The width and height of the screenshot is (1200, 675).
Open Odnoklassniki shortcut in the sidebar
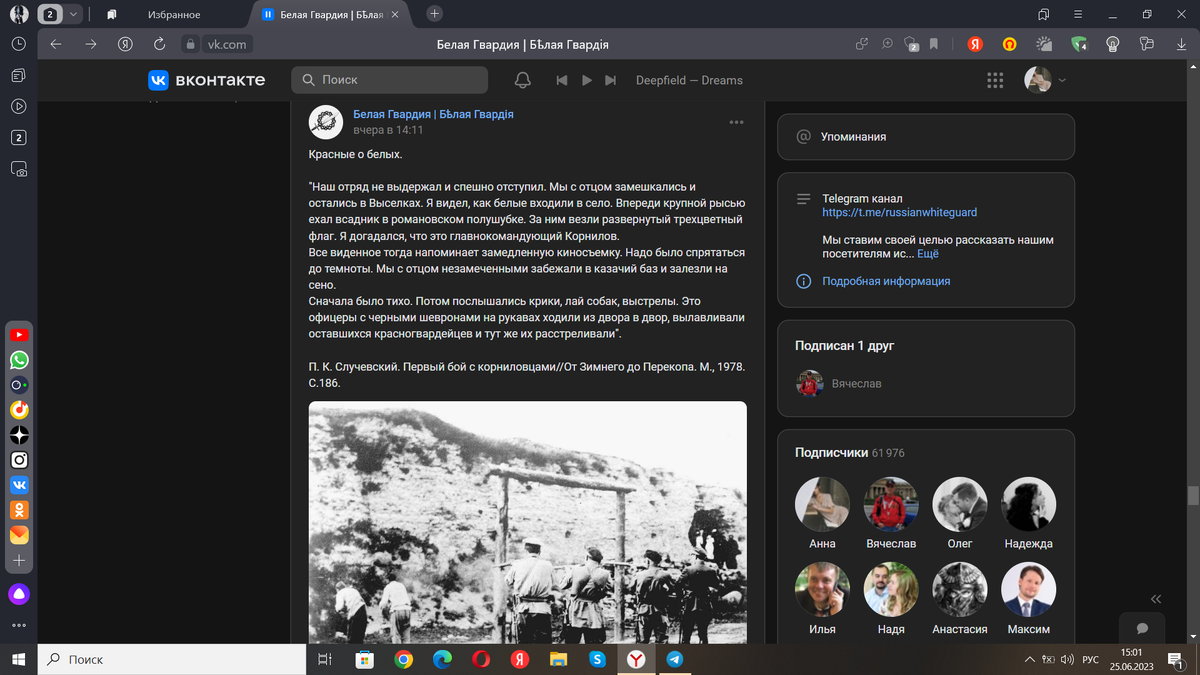19,510
